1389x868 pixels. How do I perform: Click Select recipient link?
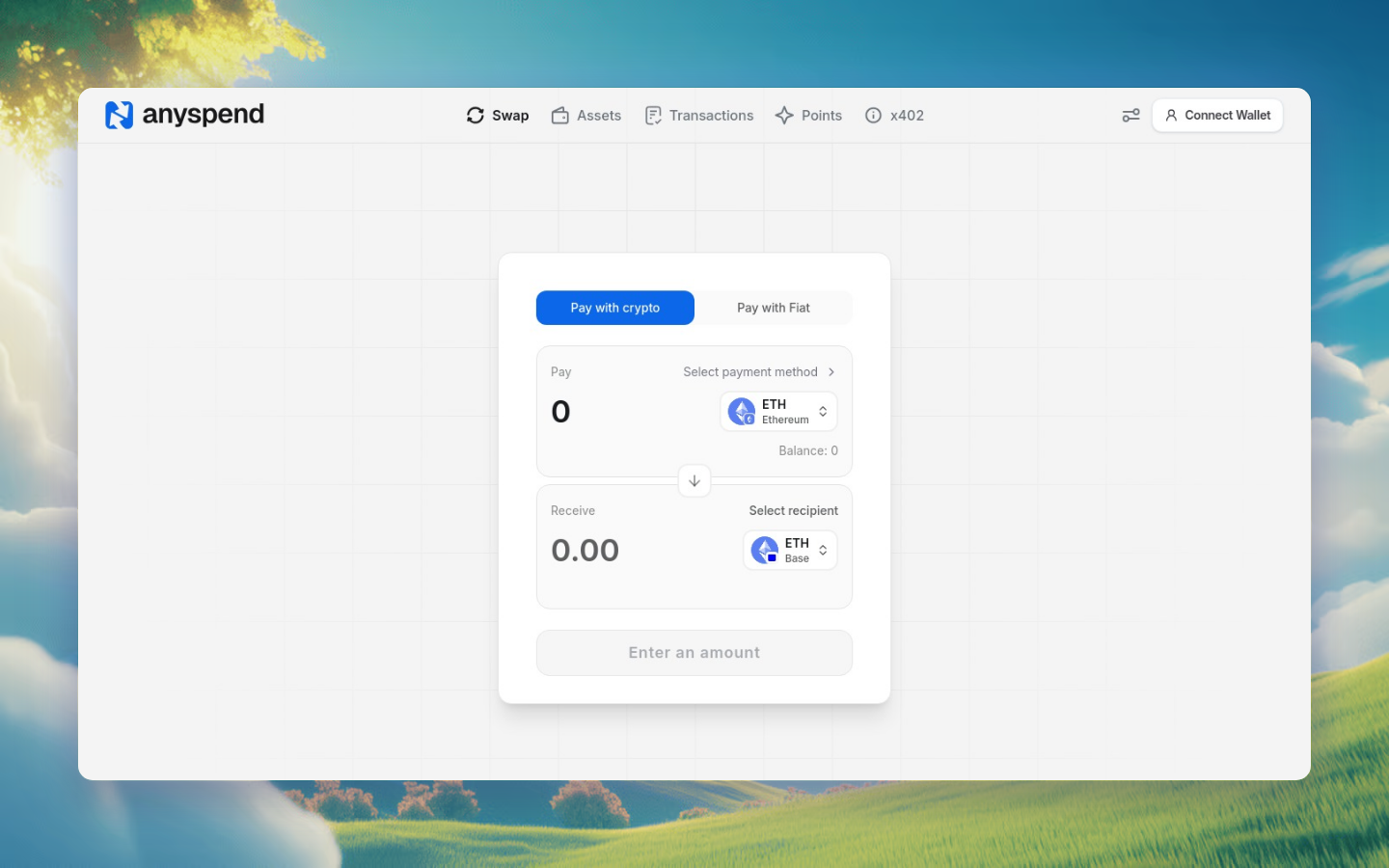coord(794,511)
